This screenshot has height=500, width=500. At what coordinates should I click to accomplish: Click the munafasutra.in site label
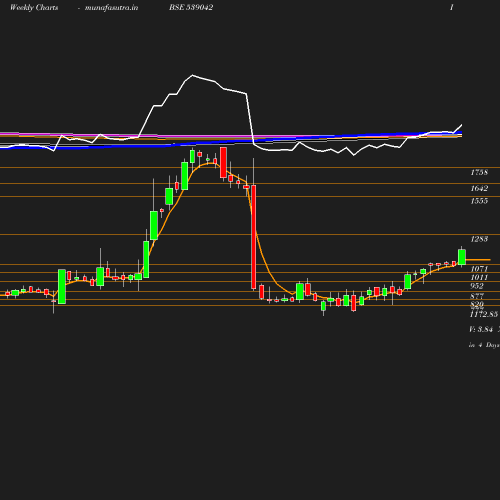click(111, 7)
